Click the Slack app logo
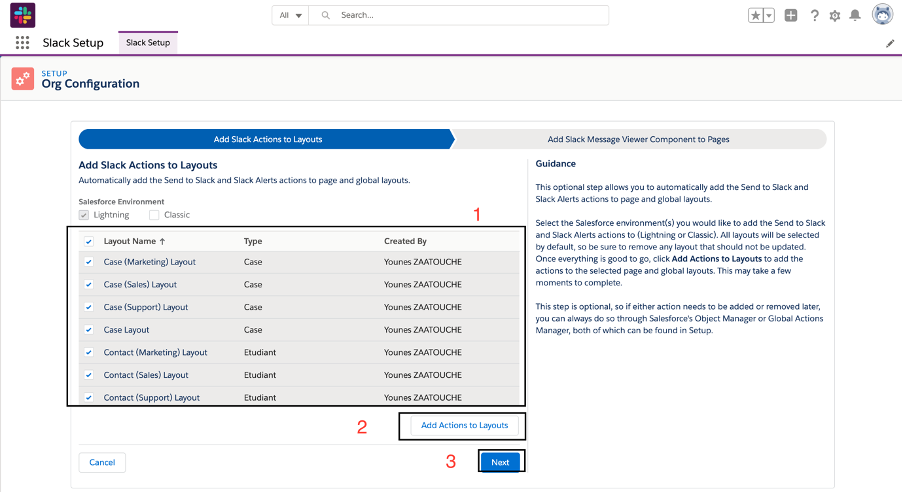Image resolution: width=902 pixels, height=492 pixels. click(x=22, y=15)
